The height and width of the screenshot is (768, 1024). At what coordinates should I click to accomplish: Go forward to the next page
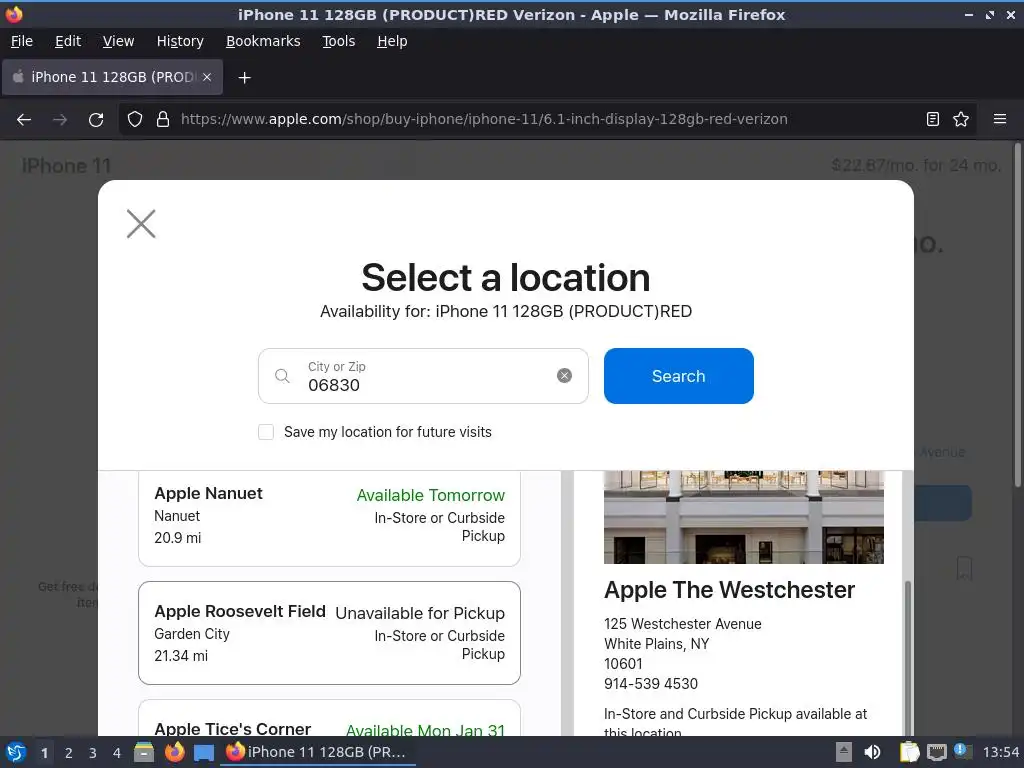point(60,120)
